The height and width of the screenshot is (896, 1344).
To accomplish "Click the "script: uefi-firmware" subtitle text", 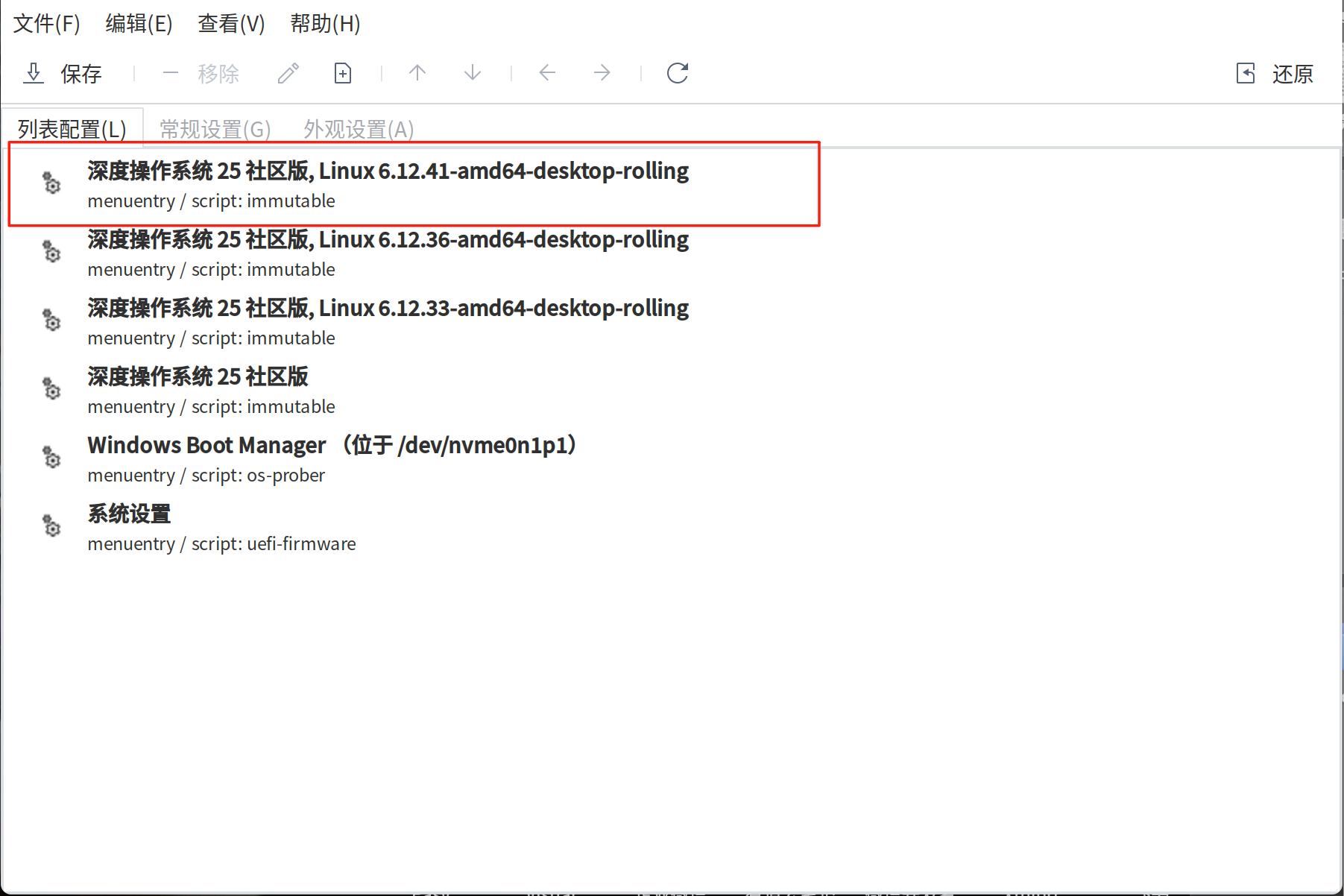I will coord(274,544).
